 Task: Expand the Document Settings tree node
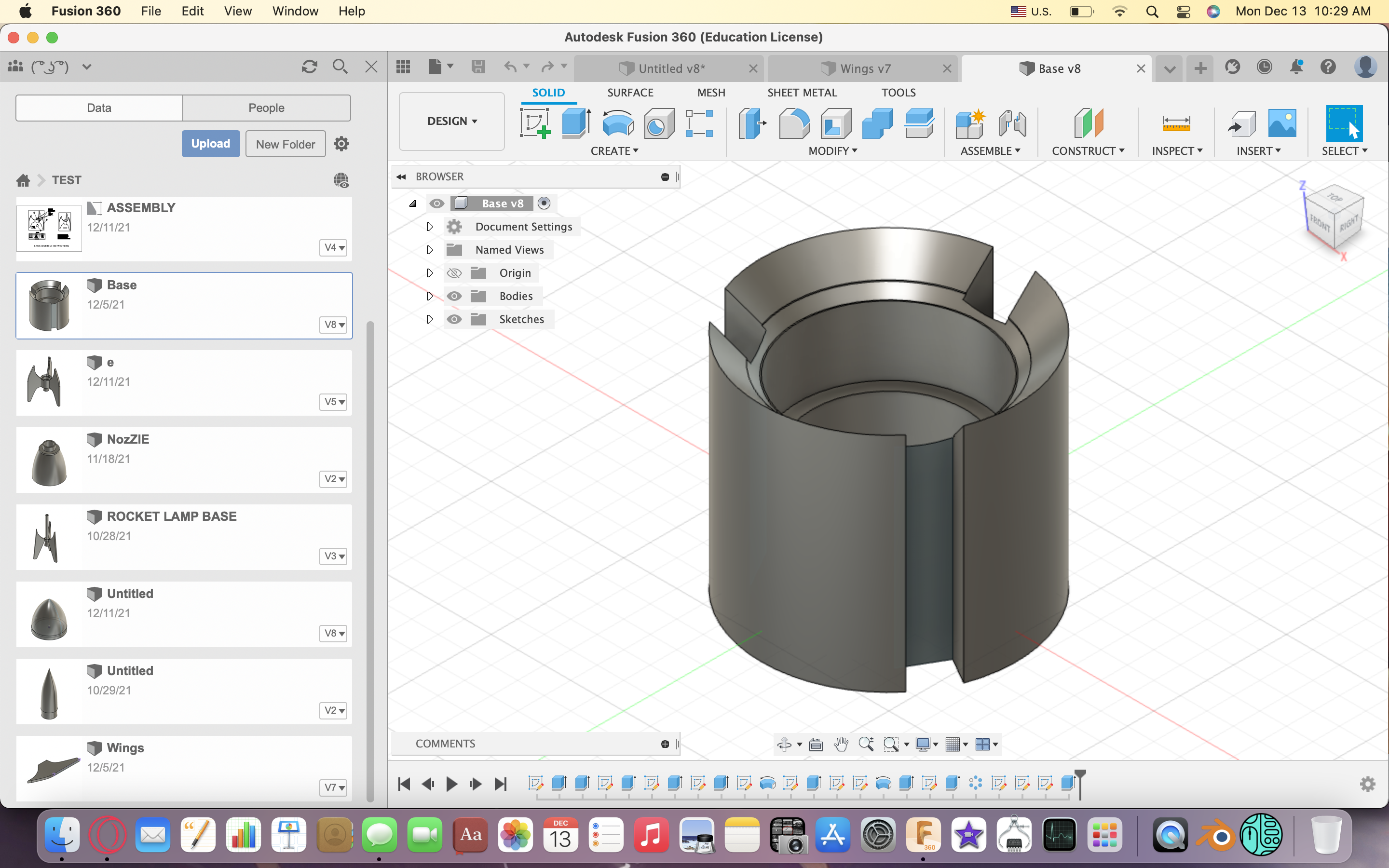pos(429,227)
